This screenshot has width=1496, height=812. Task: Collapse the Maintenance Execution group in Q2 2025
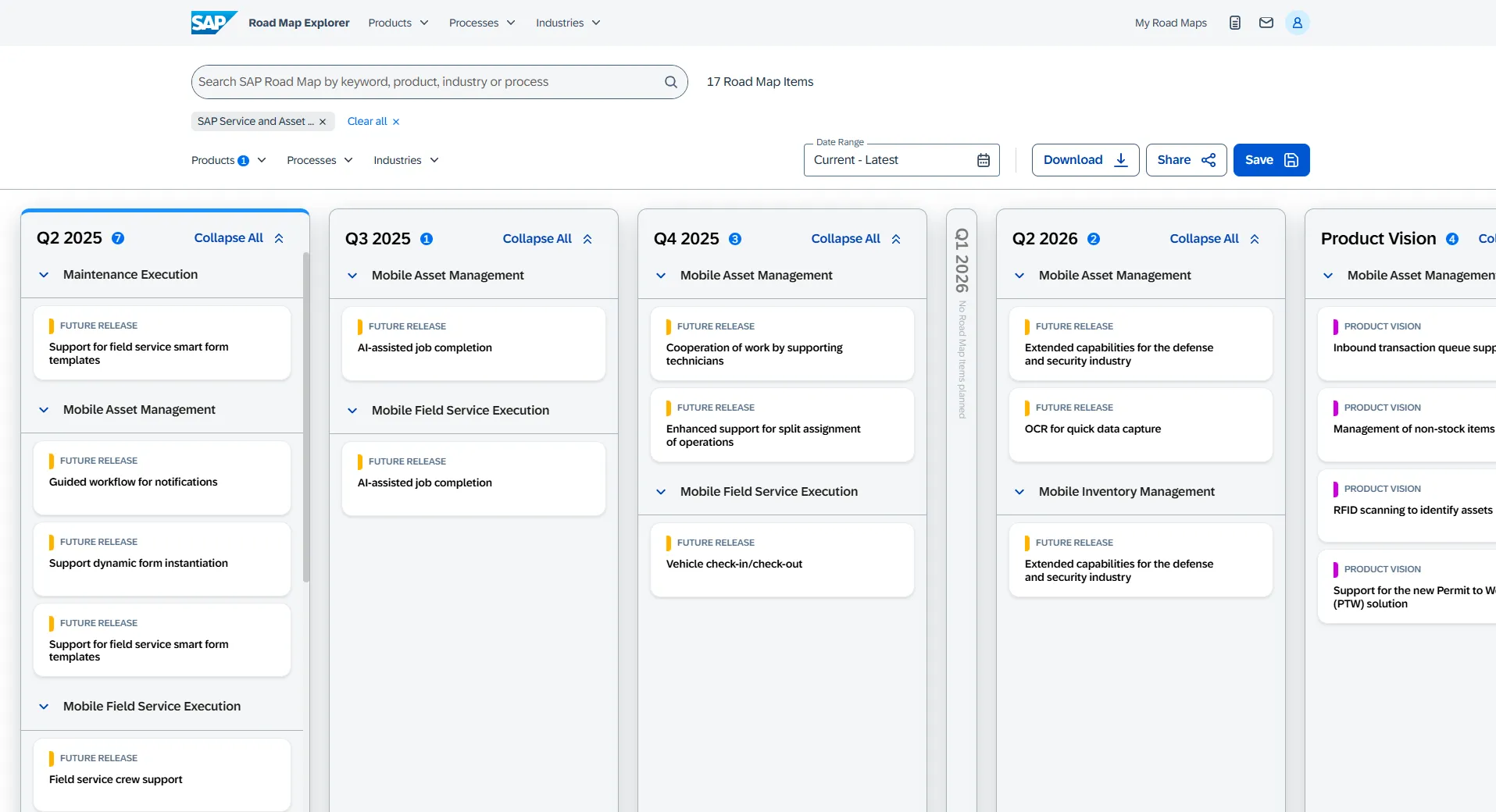click(45, 275)
